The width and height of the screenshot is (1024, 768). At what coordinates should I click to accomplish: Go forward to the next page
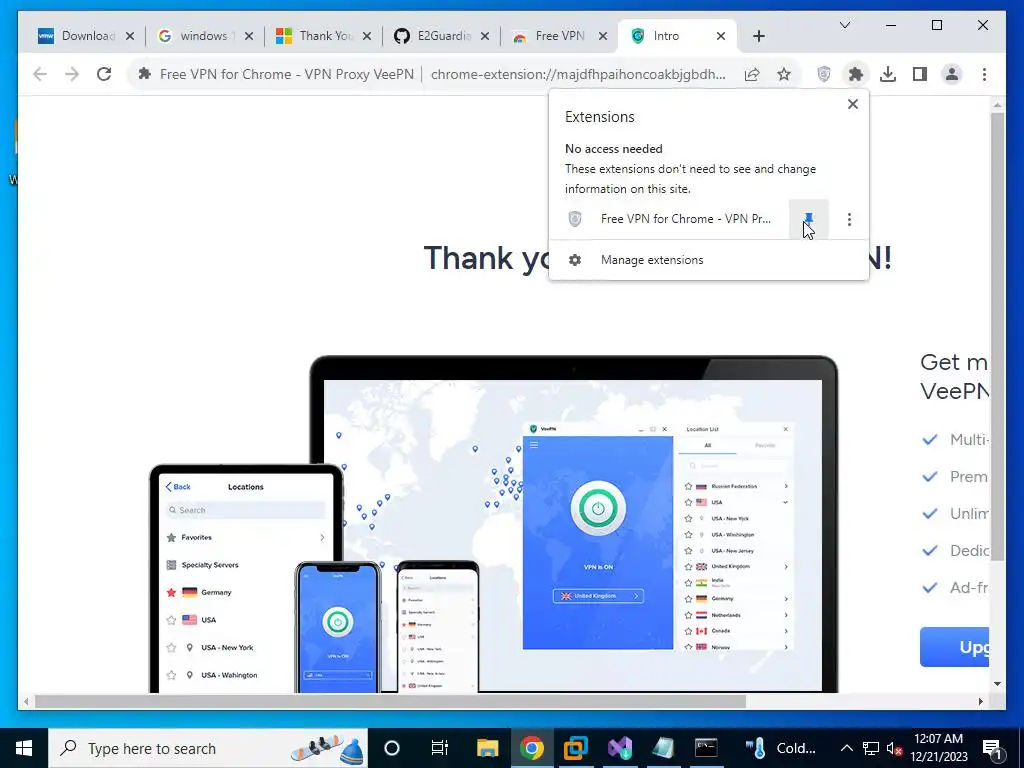pyautogui.click(x=72, y=74)
